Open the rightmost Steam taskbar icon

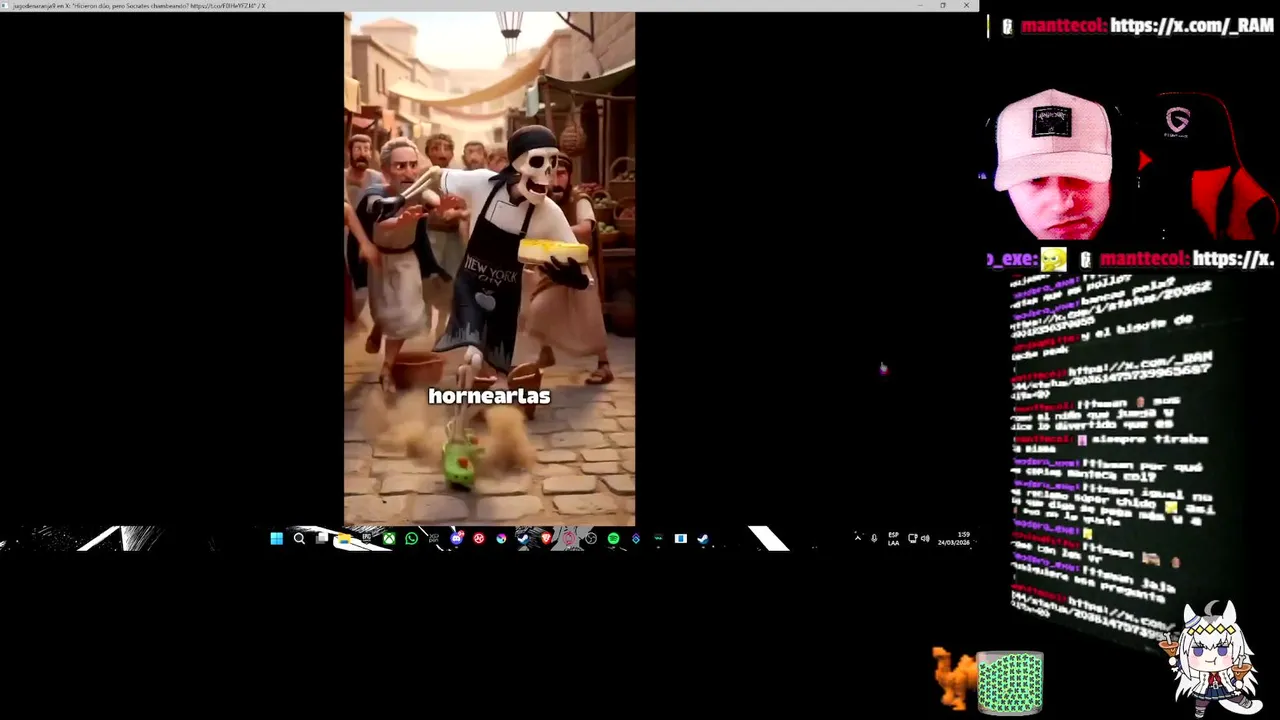702,539
